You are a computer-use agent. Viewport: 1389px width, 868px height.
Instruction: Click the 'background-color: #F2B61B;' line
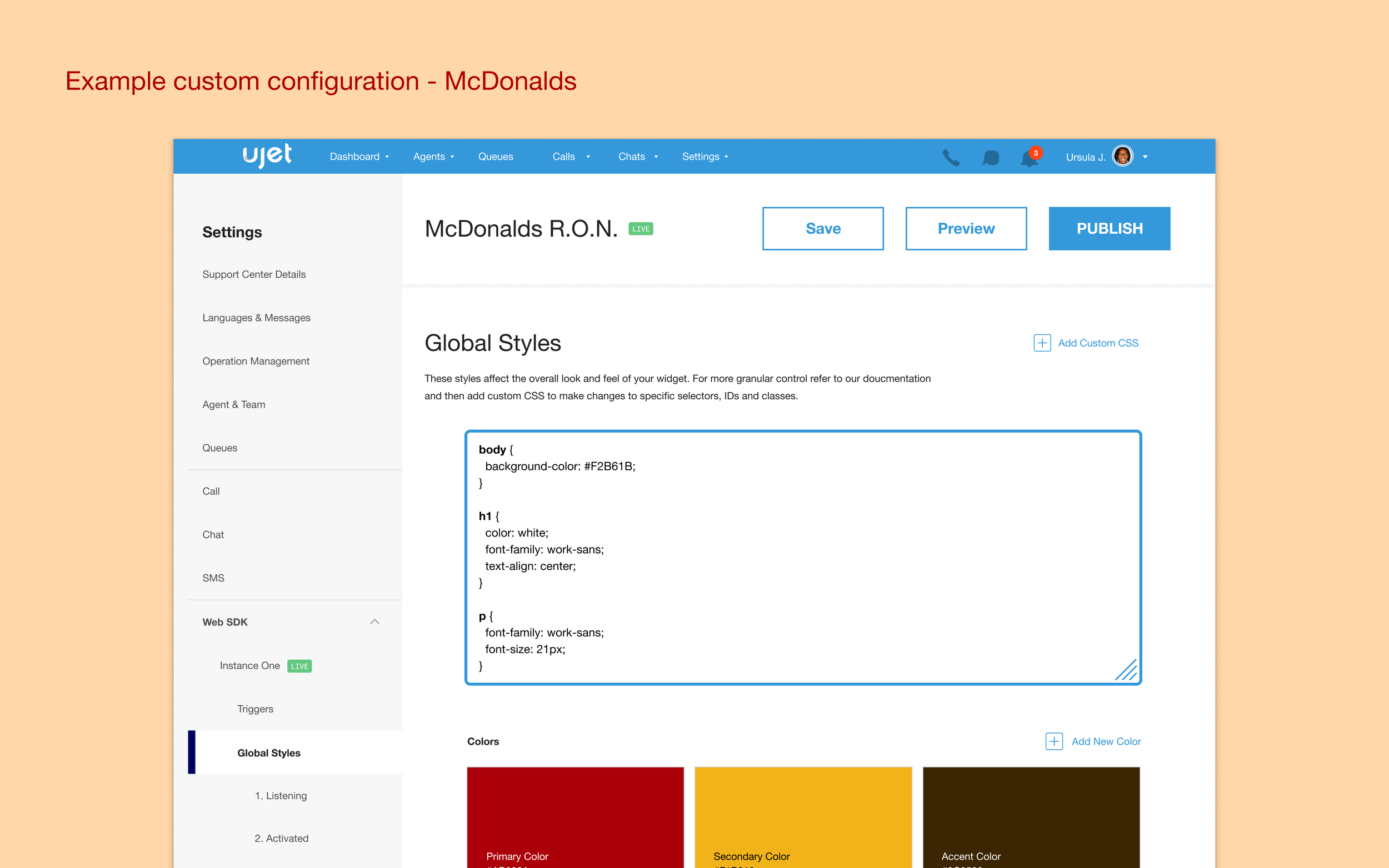pyautogui.click(x=560, y=466)
